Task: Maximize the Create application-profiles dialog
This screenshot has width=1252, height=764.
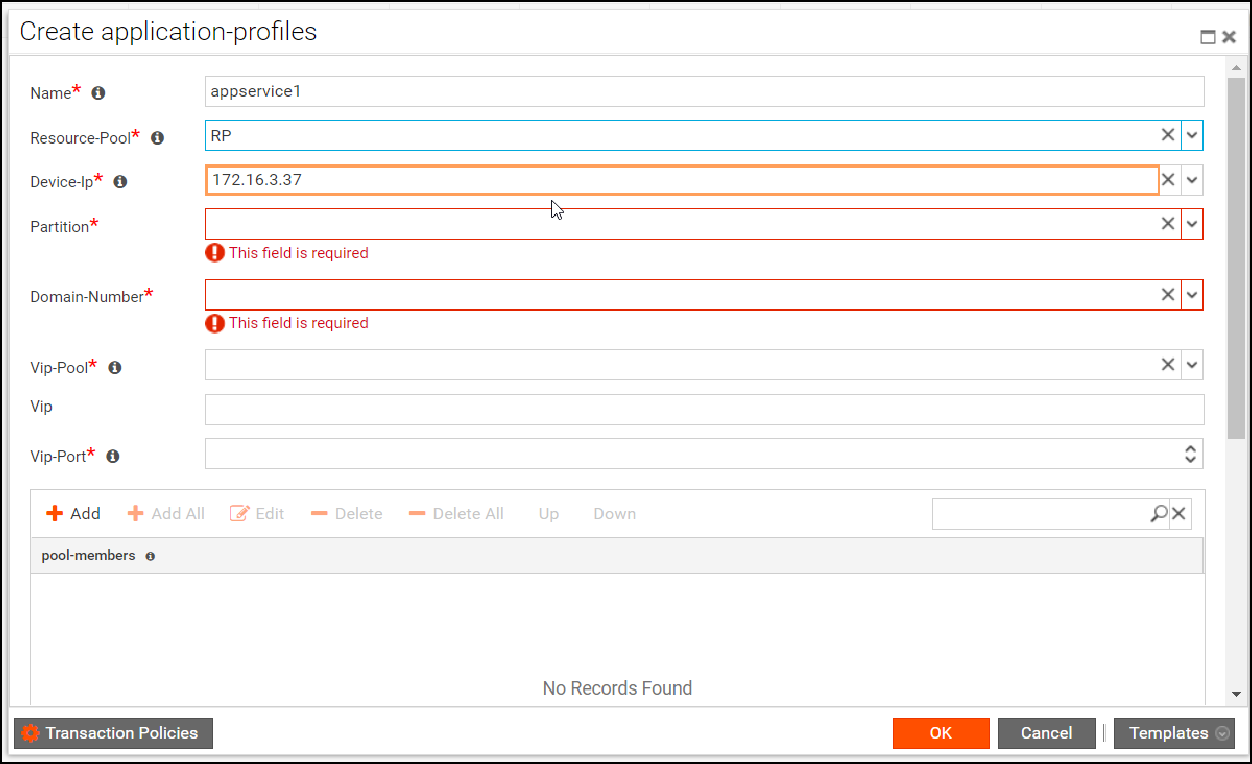Action: pos(1208,37)
